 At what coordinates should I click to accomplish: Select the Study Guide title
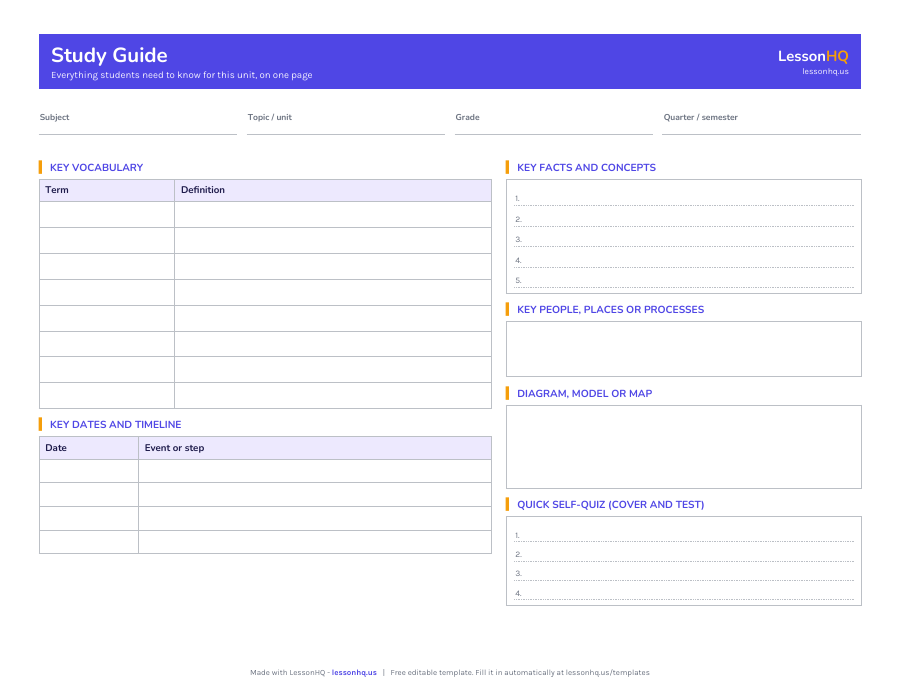point(109,55)
